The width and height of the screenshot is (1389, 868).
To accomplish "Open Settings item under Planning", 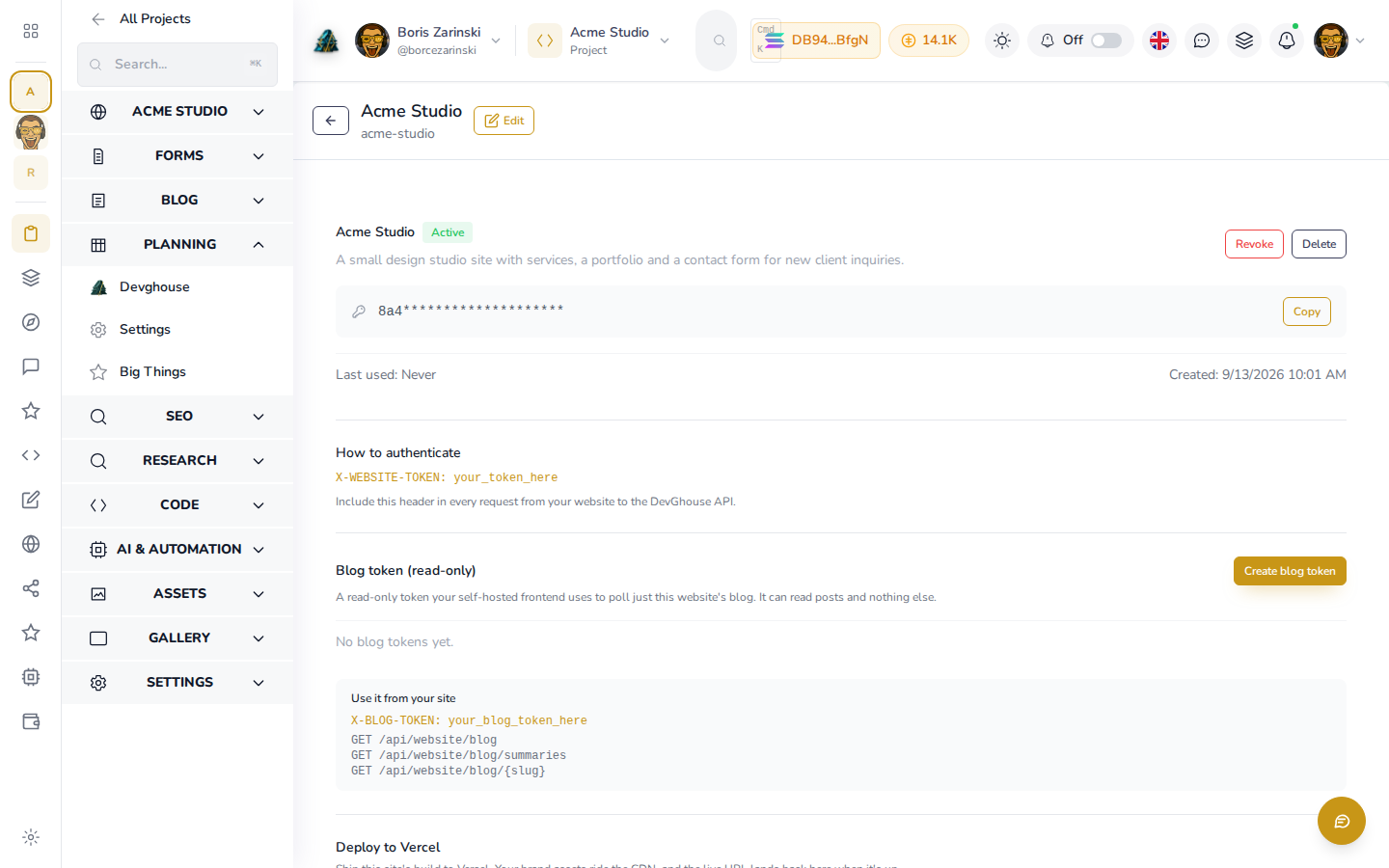I will pos(177,329).
